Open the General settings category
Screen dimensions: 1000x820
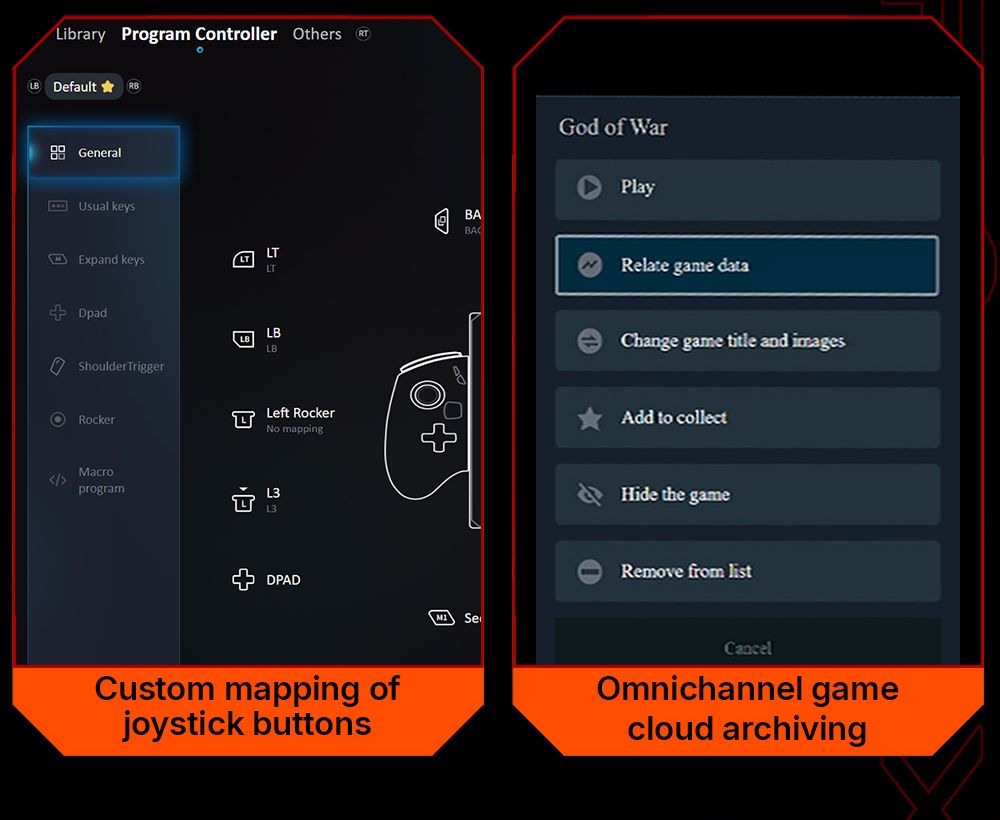104,153
